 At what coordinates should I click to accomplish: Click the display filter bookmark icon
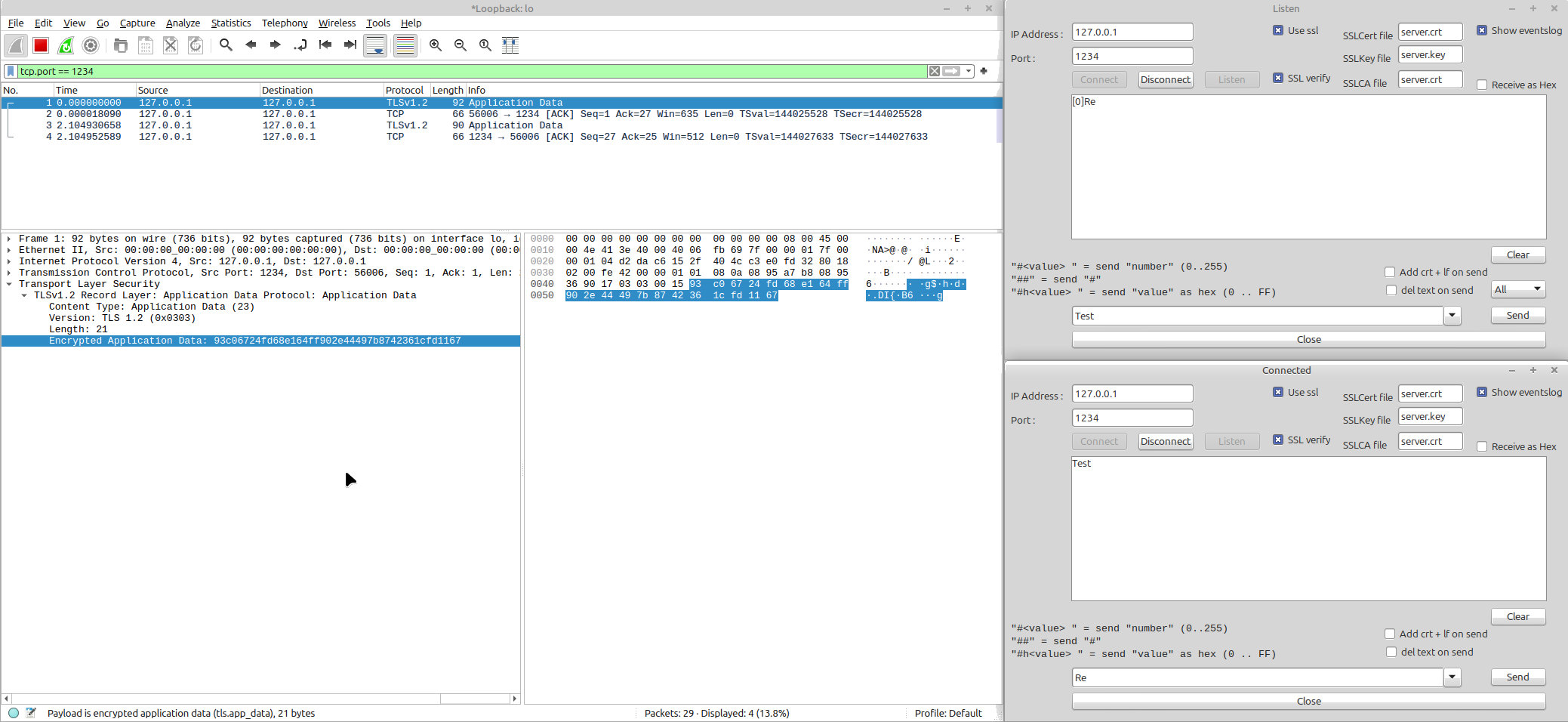(x=11, y=71)
